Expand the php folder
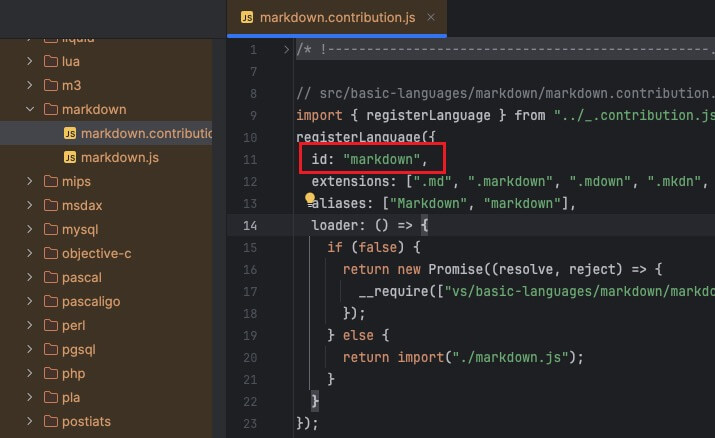The height and width of the screenshot is (438, 715). tap(30, 373)
